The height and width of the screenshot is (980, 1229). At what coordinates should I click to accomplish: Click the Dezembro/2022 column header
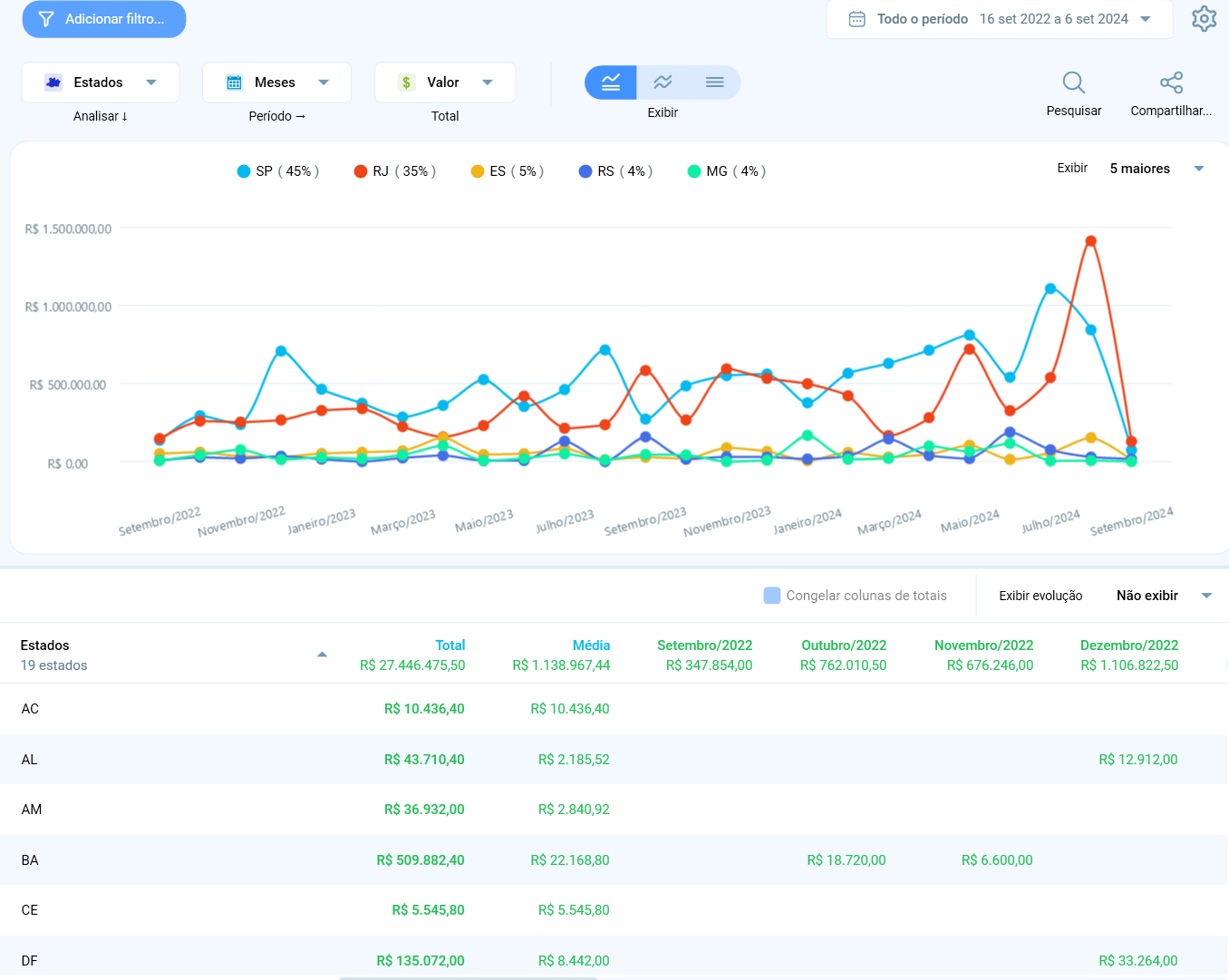tap(1129, 645)
